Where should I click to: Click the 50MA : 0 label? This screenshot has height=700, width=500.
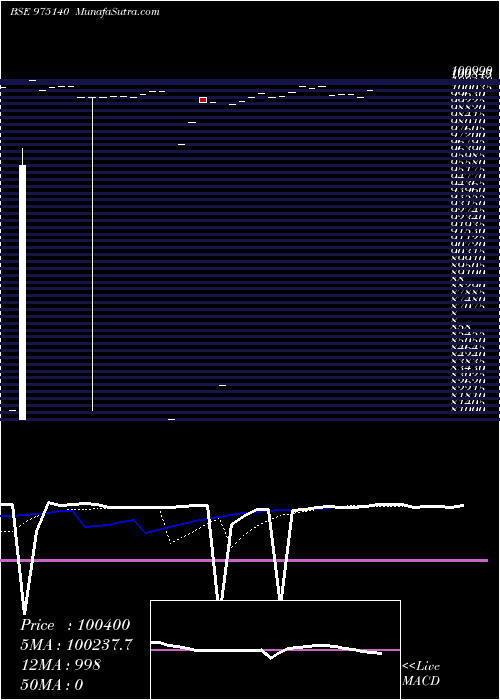coord(52,684)
